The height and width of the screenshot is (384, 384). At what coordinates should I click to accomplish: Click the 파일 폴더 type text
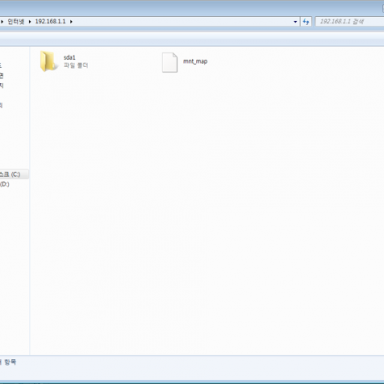pyautogui.click(x=76, y=65)
